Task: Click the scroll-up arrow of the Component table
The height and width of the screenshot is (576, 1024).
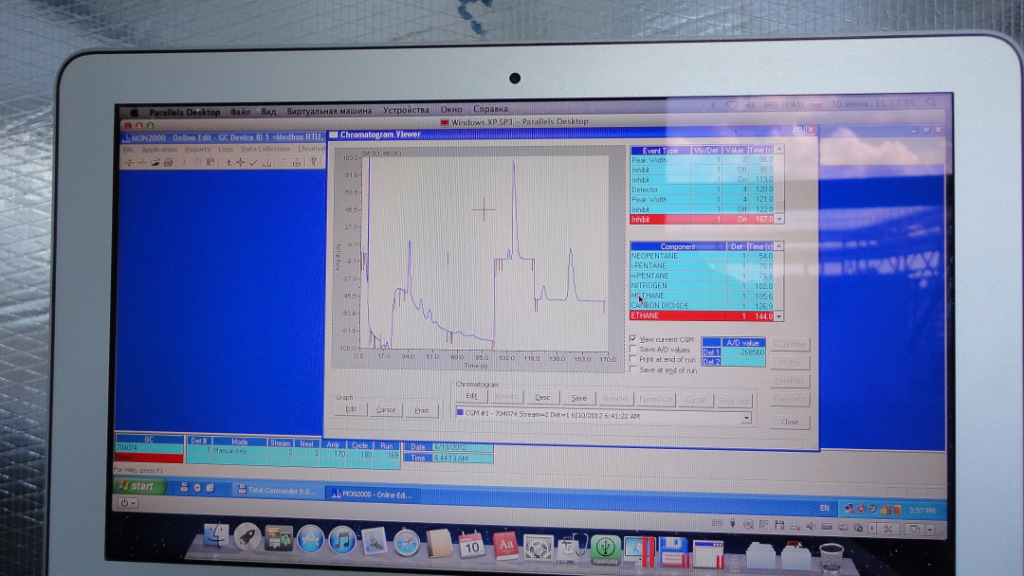Action: coord(778,246)
